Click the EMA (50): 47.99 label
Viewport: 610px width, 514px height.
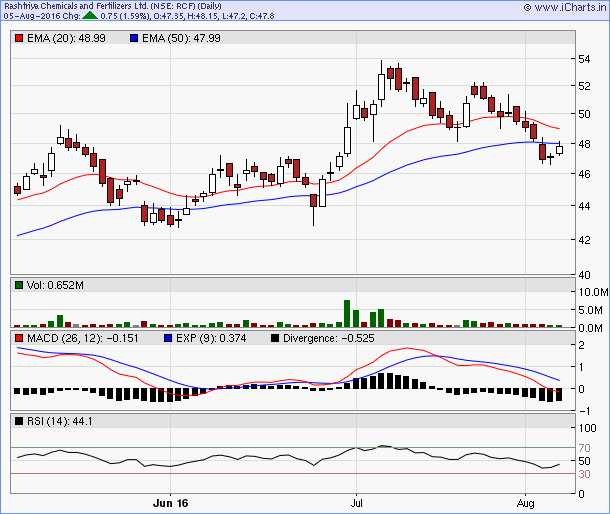pyautogui.click(x=181, y=38)
